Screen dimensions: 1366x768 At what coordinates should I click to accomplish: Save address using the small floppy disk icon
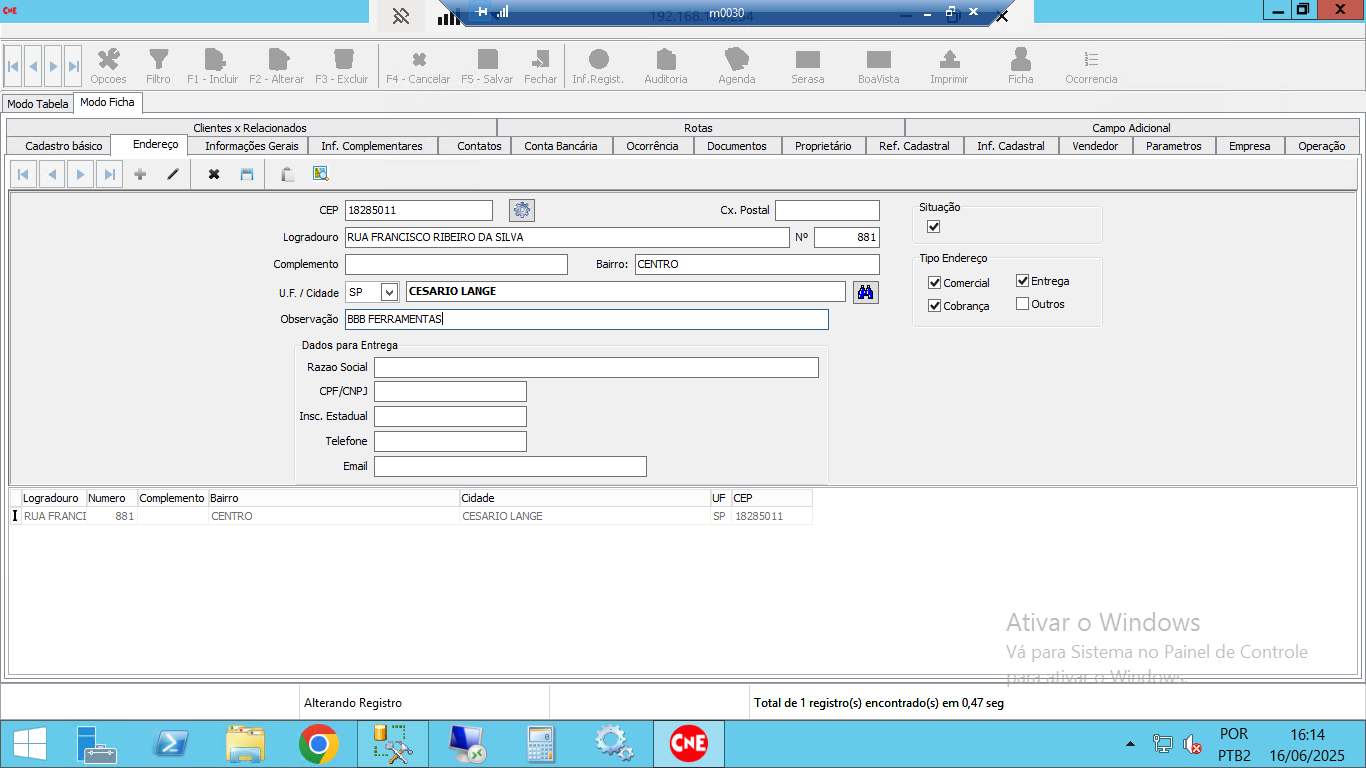tap(247, 174)
